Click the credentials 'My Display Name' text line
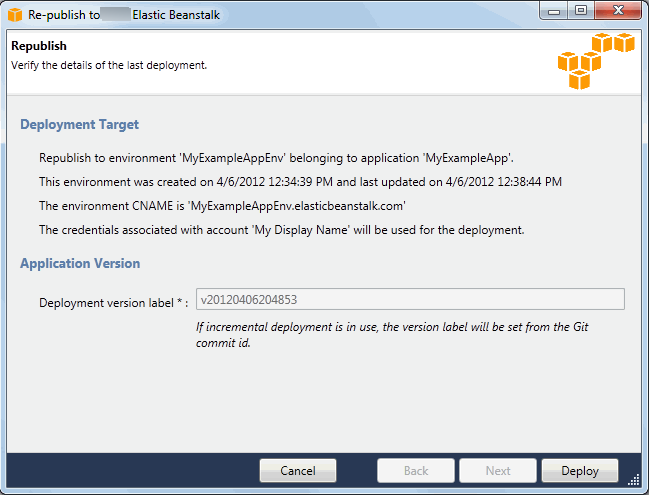 [282, 230]
